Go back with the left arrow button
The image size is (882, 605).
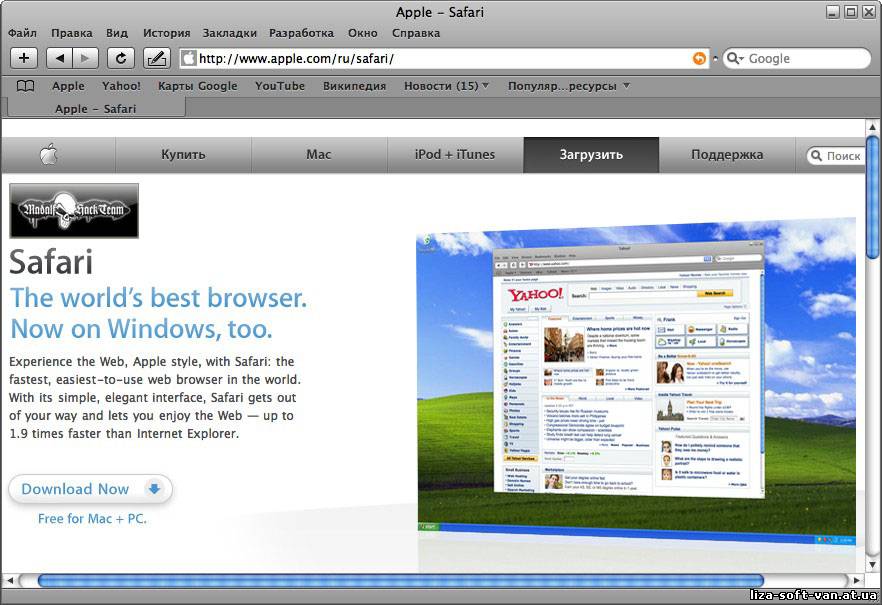(59, 58)
